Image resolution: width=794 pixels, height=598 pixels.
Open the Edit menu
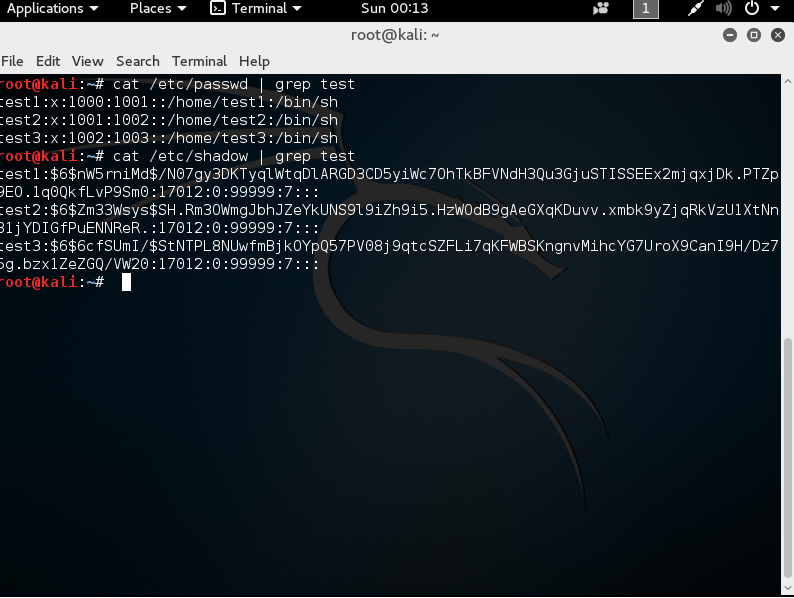(48, 61)
